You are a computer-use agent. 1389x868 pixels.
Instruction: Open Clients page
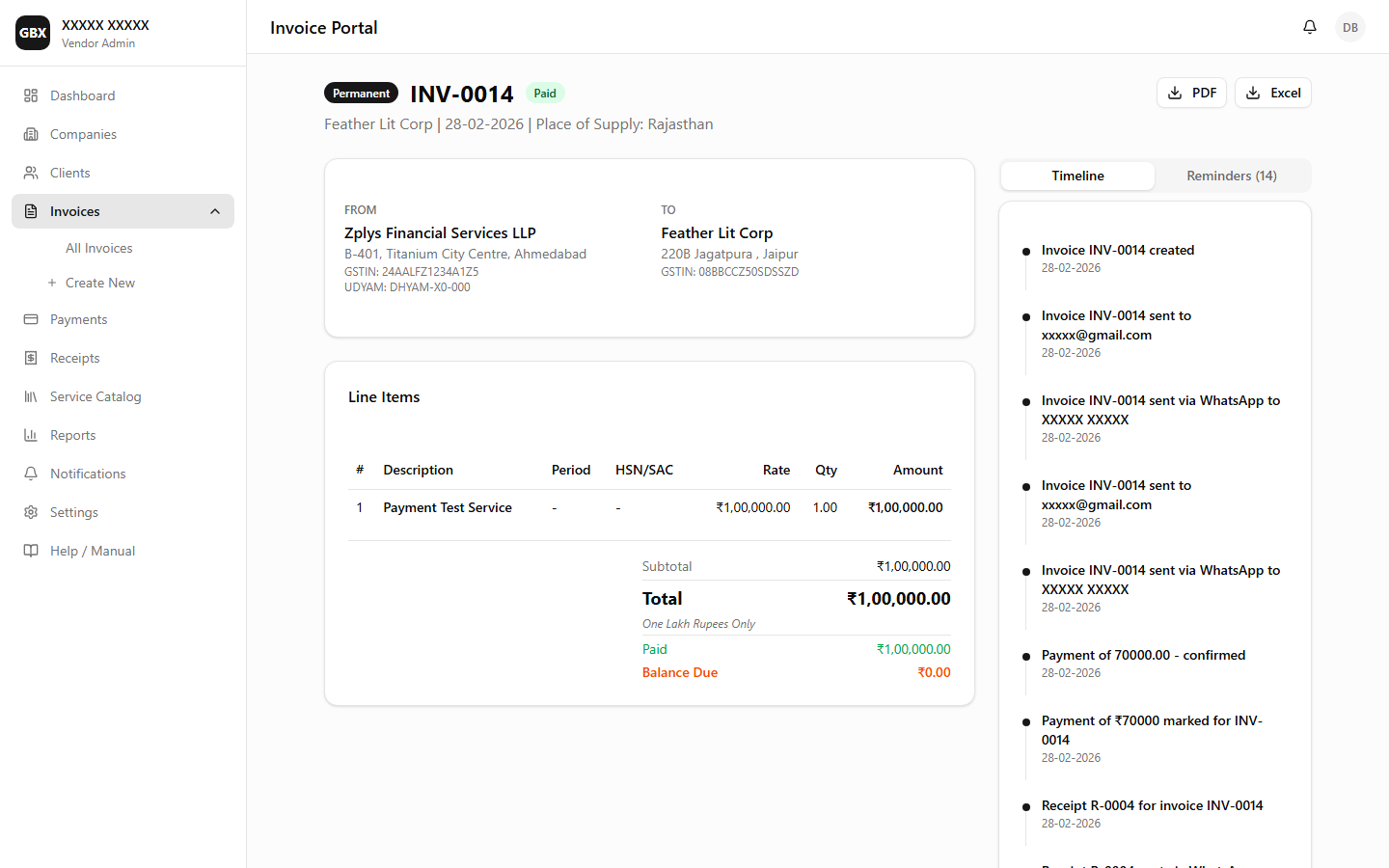123,173
